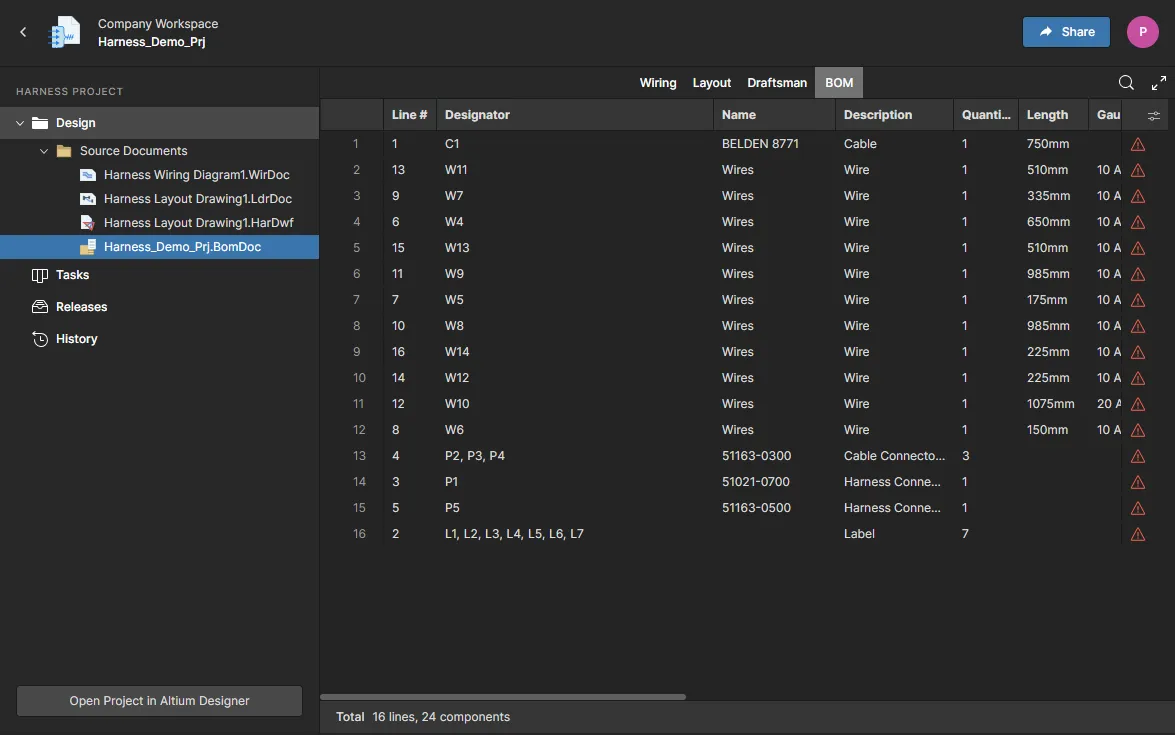The height and width of the screenshot is (735, 1175).
Task: Open the search magnifier icon
Action: click(1126, 83)
